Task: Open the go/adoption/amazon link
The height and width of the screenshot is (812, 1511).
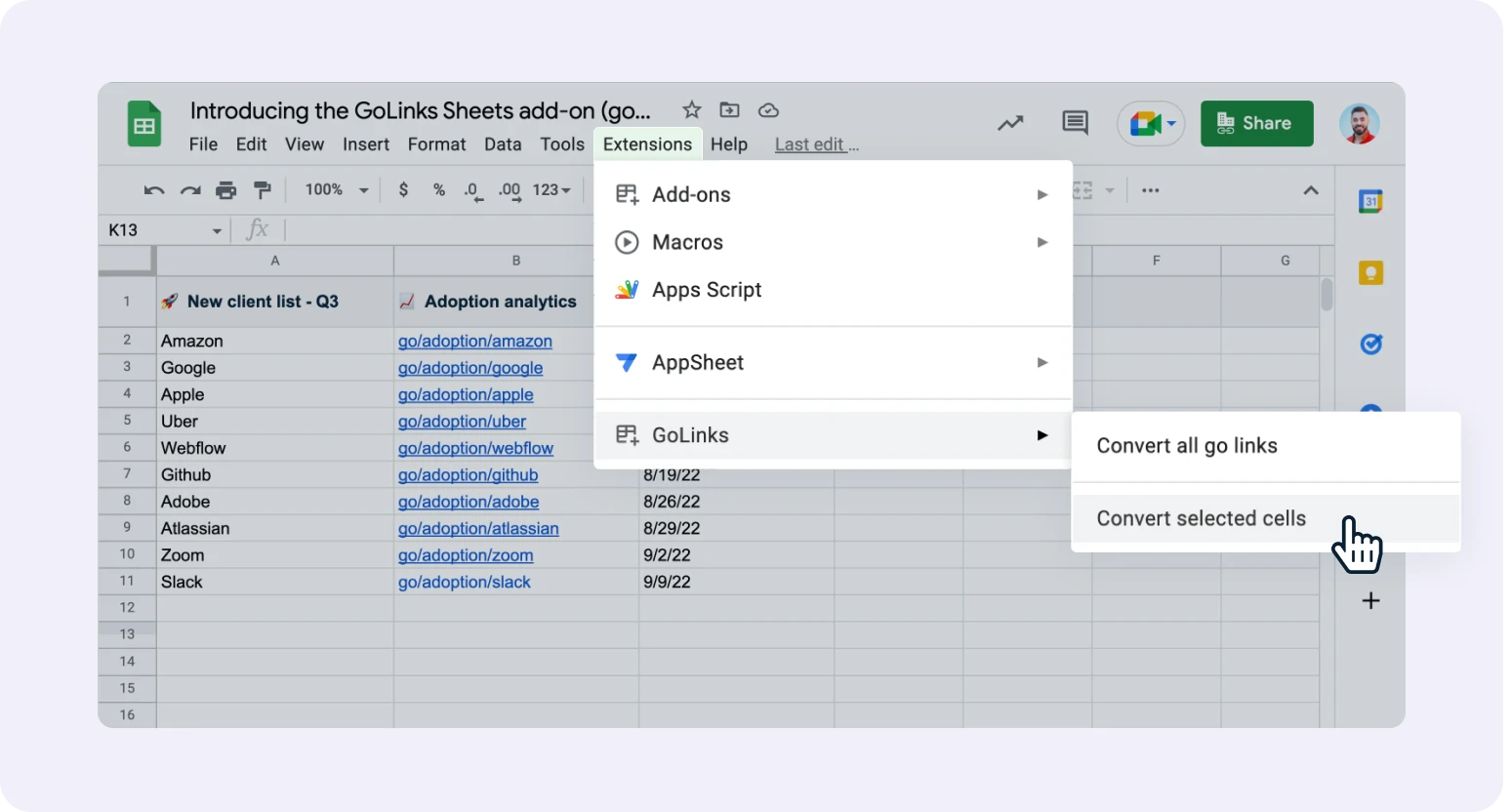Action: [x=474, y=341]
